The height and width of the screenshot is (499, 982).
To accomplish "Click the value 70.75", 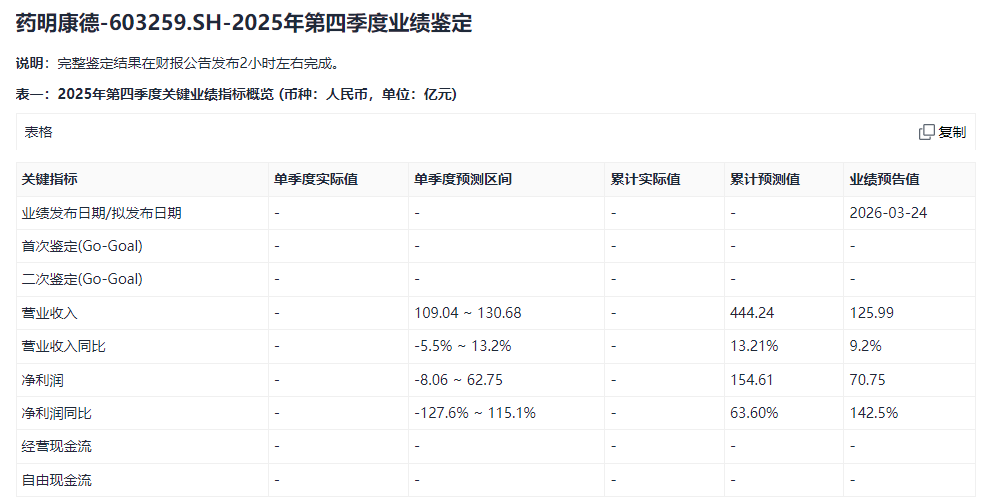I will click(867, 380).
